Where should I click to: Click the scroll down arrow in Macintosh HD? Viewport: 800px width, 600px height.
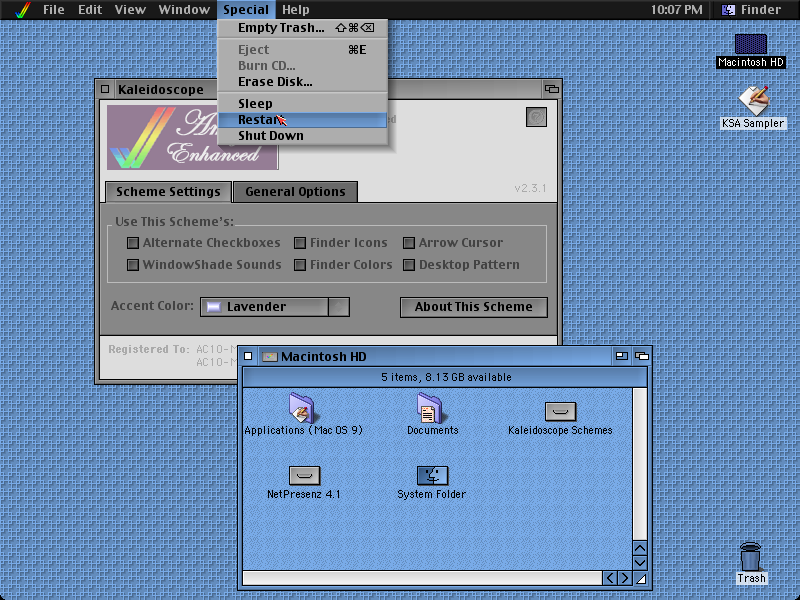(640, 563)
